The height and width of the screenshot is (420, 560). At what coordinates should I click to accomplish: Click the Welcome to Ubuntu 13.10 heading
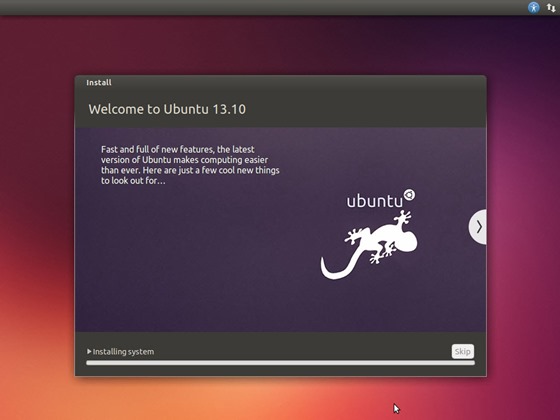pyautogui.click(x=167, y=109)
